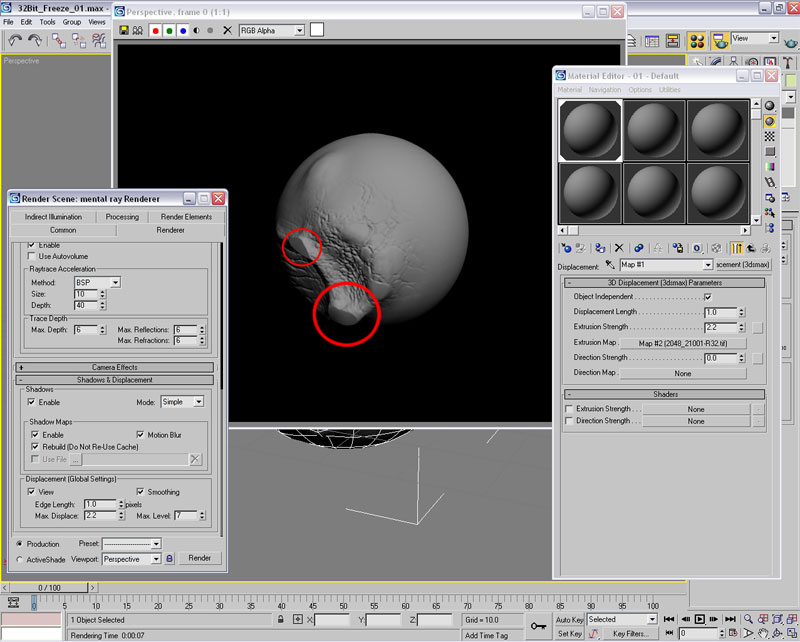Click the Unlink Selection tool
Screen dimensions: 800x642
click(x=79, y=40)
